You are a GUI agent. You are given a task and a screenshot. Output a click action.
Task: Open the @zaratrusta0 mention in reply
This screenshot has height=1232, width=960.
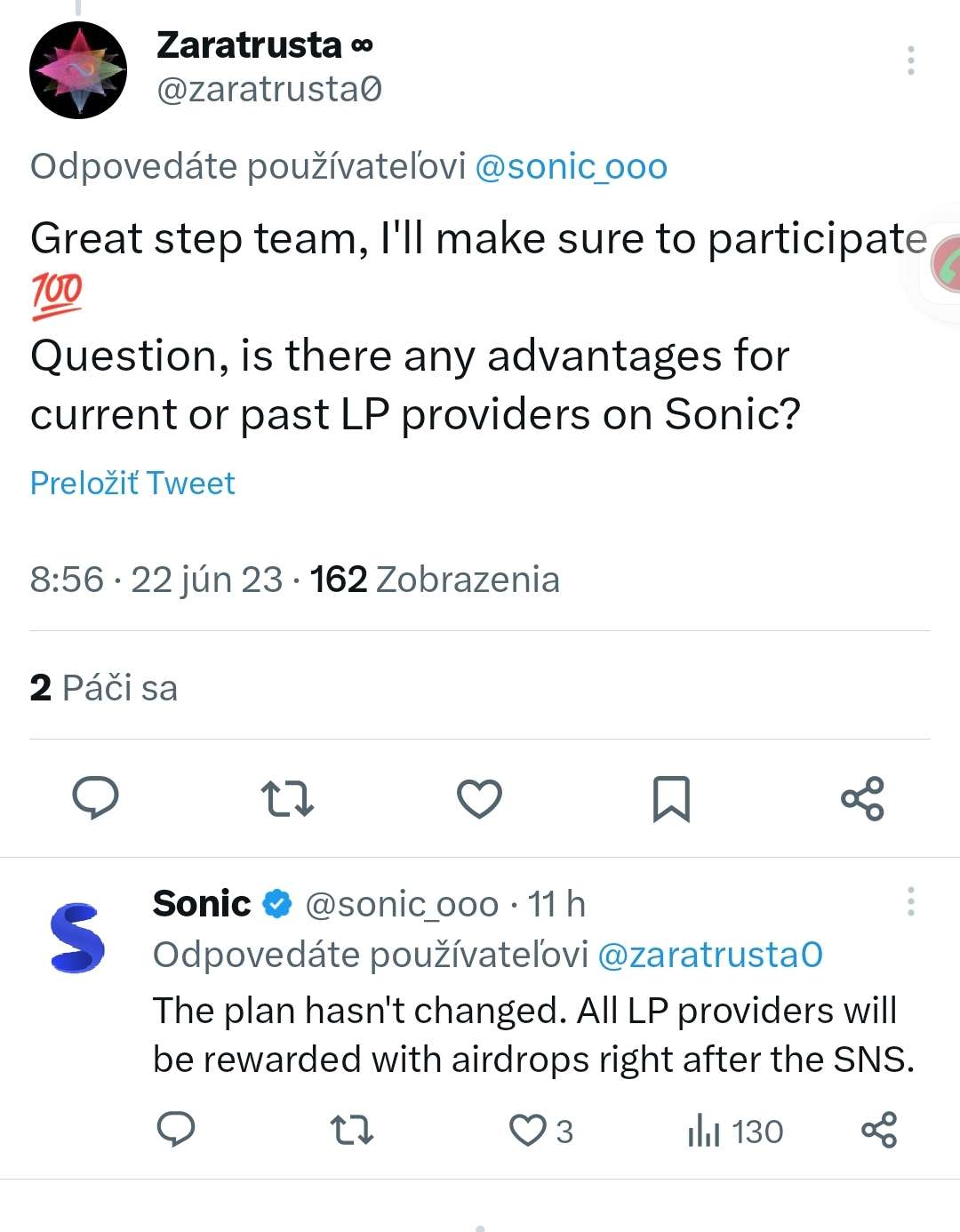(x=710, y=955)
